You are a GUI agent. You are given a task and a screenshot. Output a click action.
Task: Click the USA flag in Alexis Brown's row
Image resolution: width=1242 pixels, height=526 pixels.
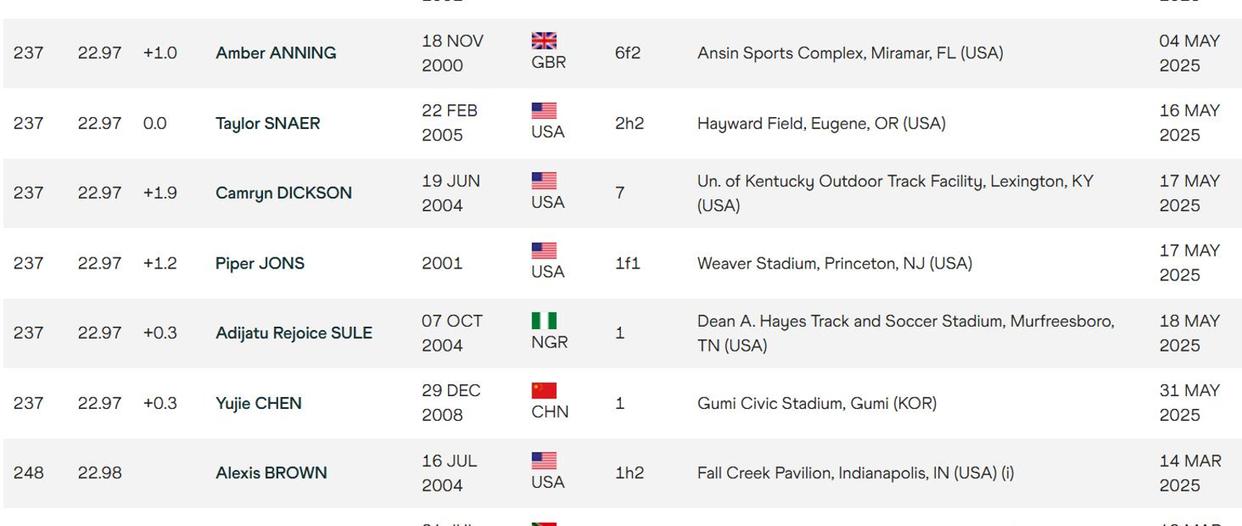tap(544, 461)
